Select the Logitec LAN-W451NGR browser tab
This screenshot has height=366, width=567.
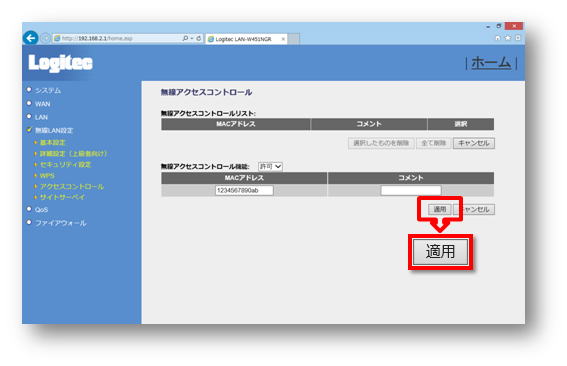pos(246,39)
